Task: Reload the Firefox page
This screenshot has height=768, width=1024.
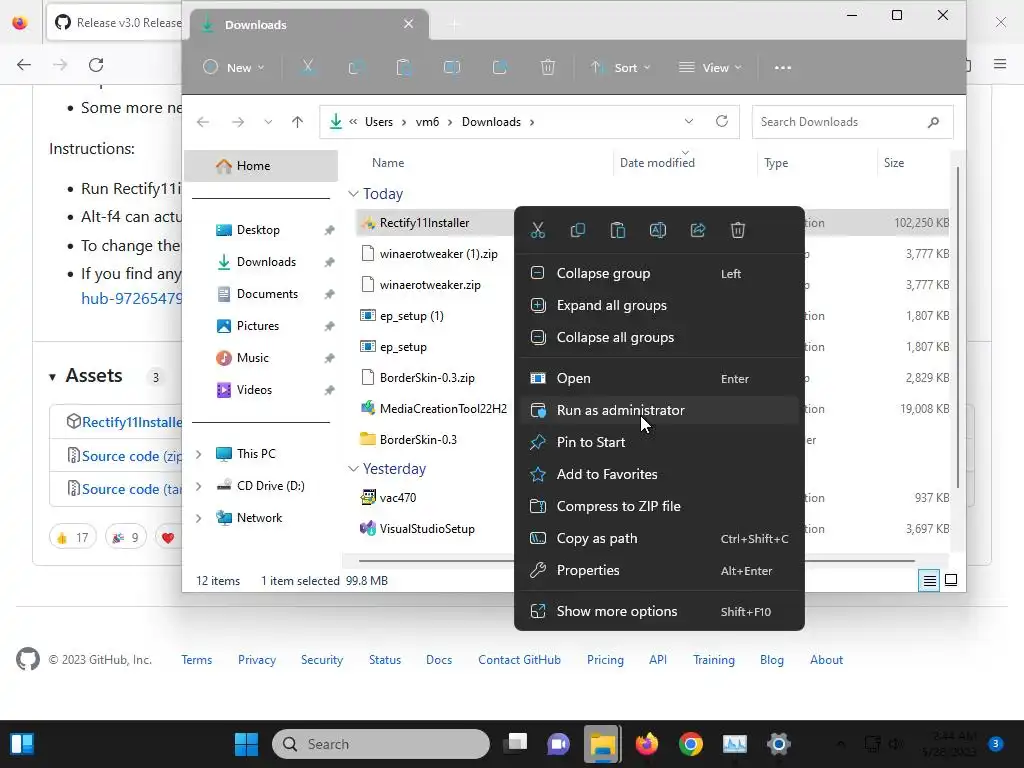Action: point(96,65)
